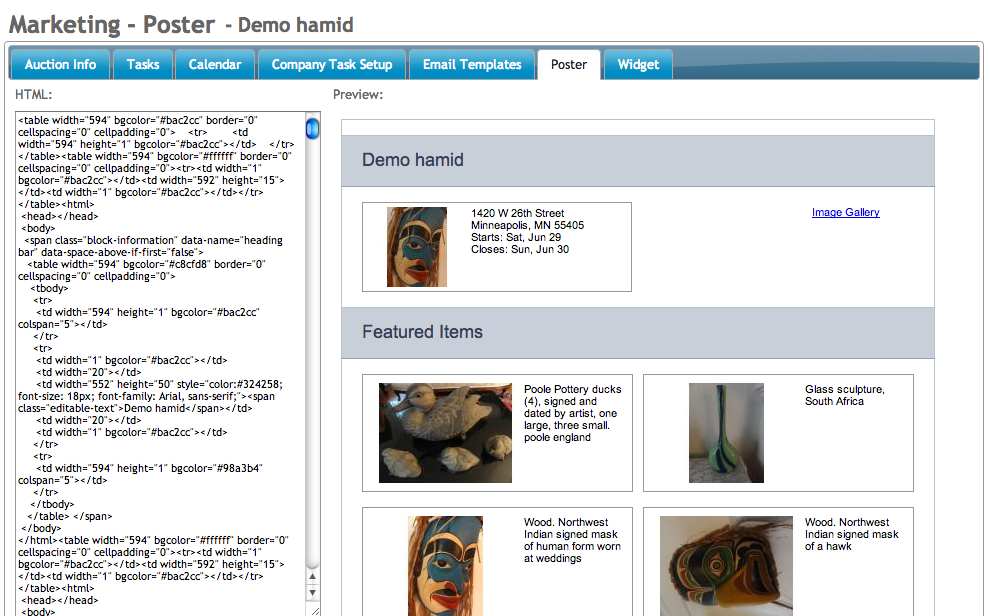Follow the Image Gallery link
This screenshot has width=990, height=616.
[845, 212]
